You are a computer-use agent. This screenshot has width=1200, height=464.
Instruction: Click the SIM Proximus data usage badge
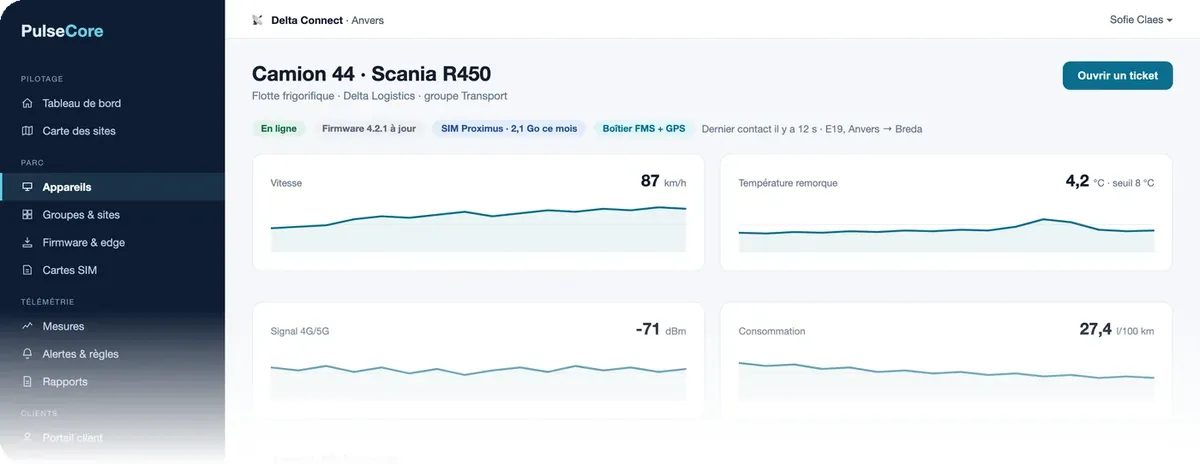(509, 129)
